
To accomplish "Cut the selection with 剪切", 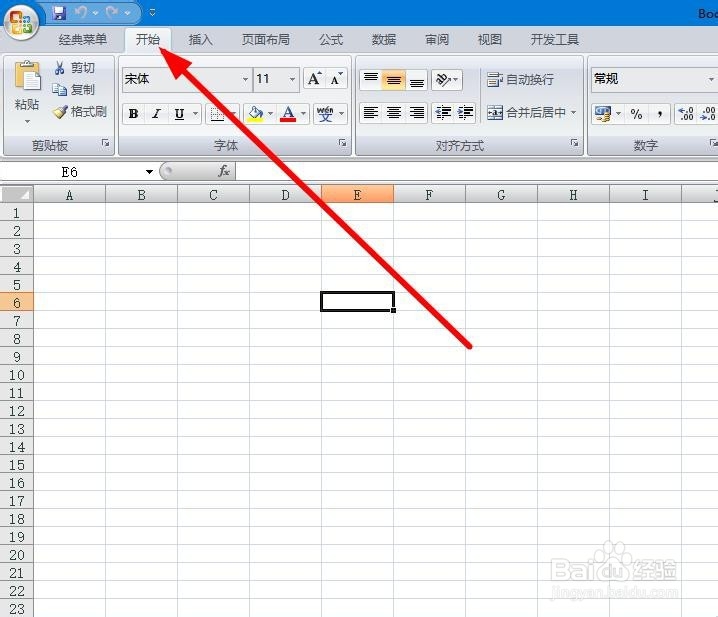I will [75, 68].
